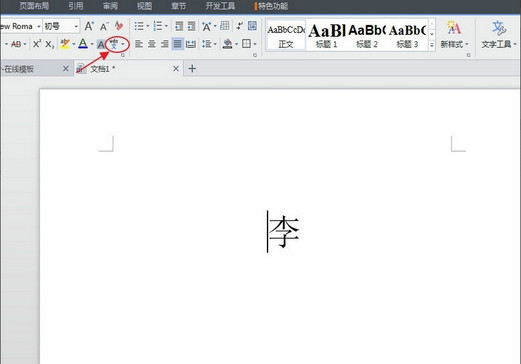This screenshot has height=364, width=521.
Task: Click the blue frame icon after paragraph marks
Action: point(252,26)
